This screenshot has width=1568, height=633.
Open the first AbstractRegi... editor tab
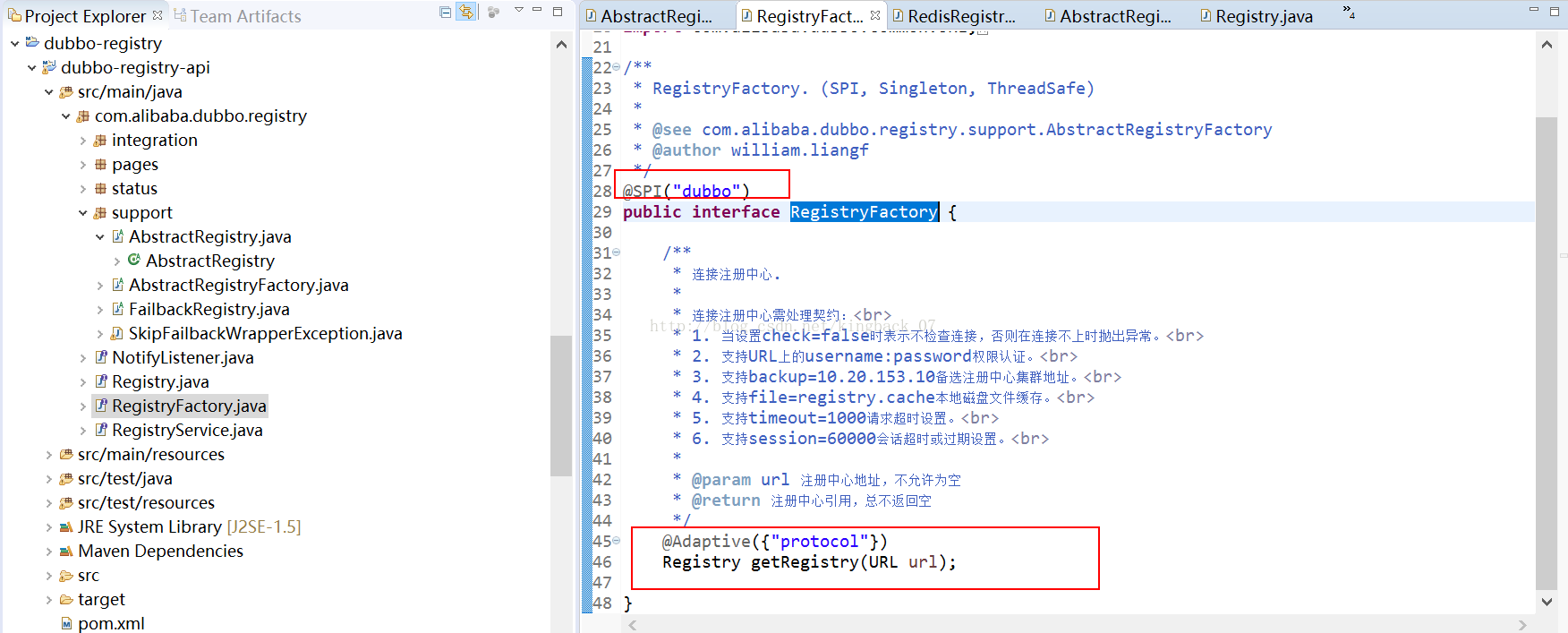[650, 16]
